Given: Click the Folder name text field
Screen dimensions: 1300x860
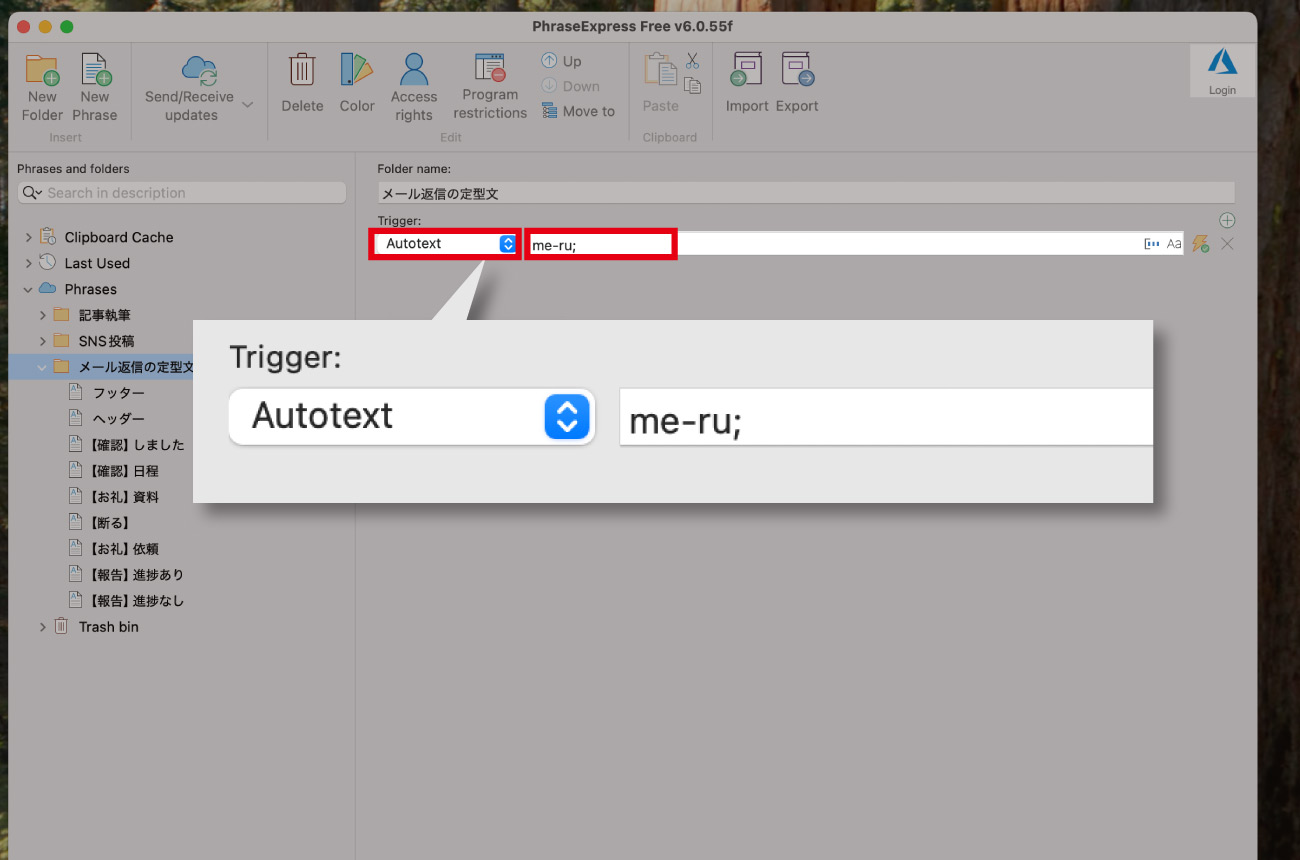Looking at the screenshot, I should (806, 194).
